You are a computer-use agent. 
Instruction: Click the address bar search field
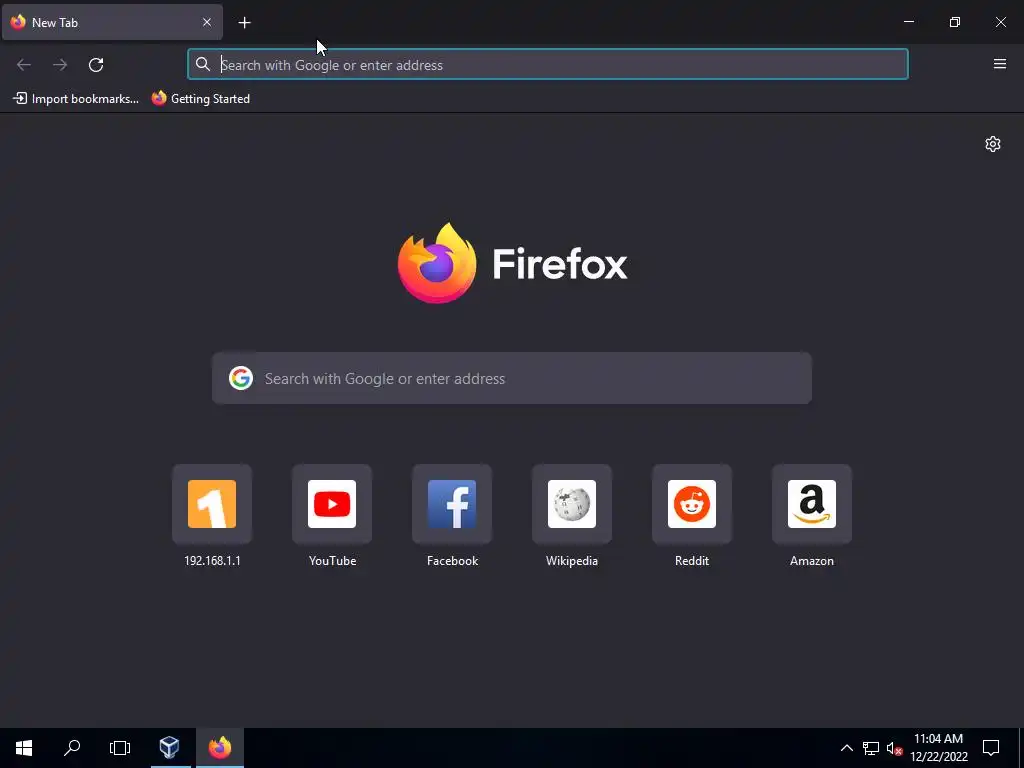(548, 65)
